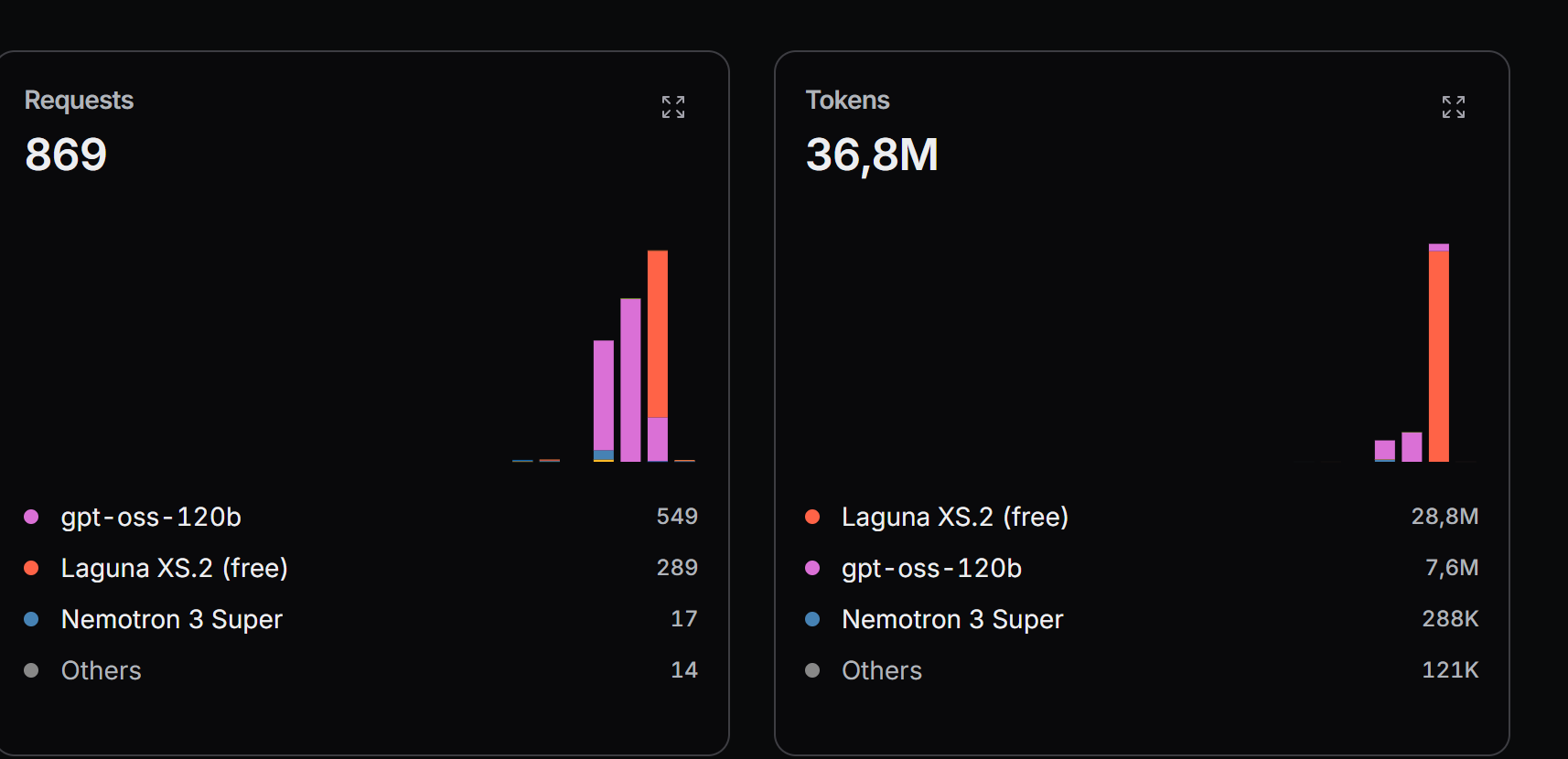Click the "14" request count for Others
The height and width of the screenshot is (759, 1568).
[684, 670]
